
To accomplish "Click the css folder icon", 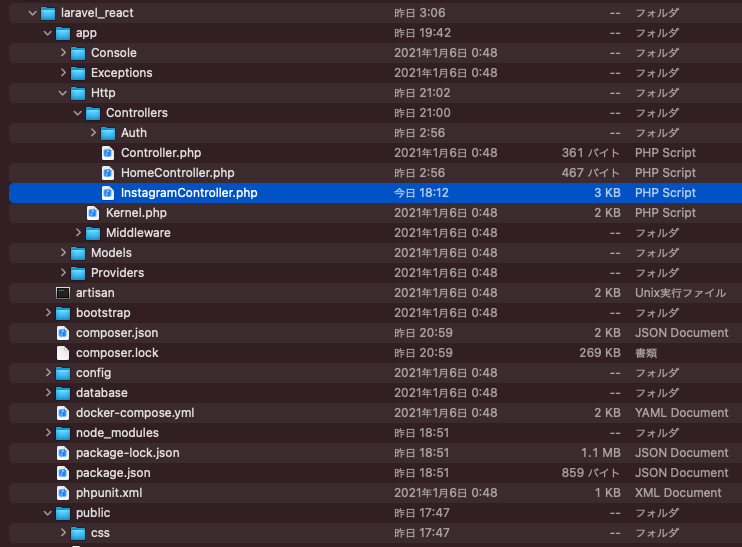I will tap(78, 533).
